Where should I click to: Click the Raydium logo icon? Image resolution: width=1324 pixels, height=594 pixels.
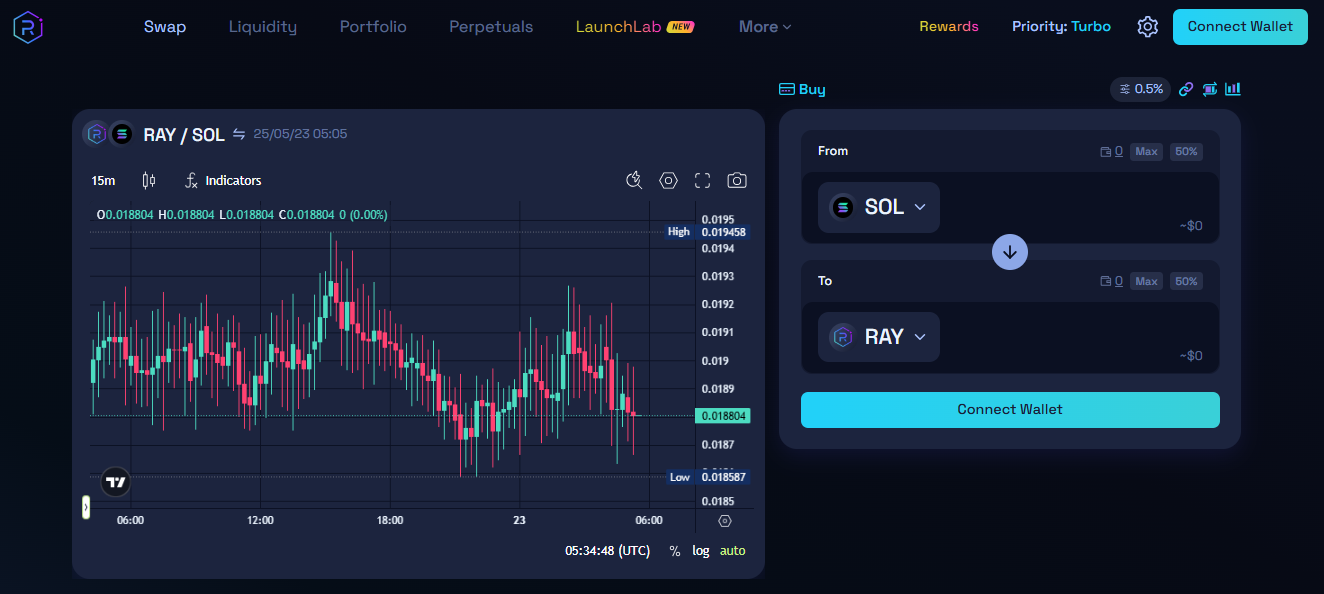(x=28, y=27)
